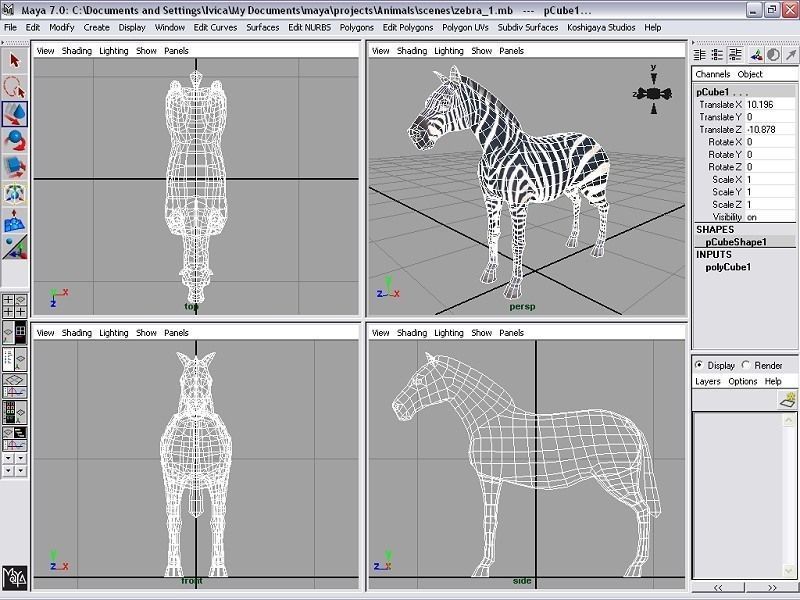Open the Edit NURBS menu

point(309,28)
